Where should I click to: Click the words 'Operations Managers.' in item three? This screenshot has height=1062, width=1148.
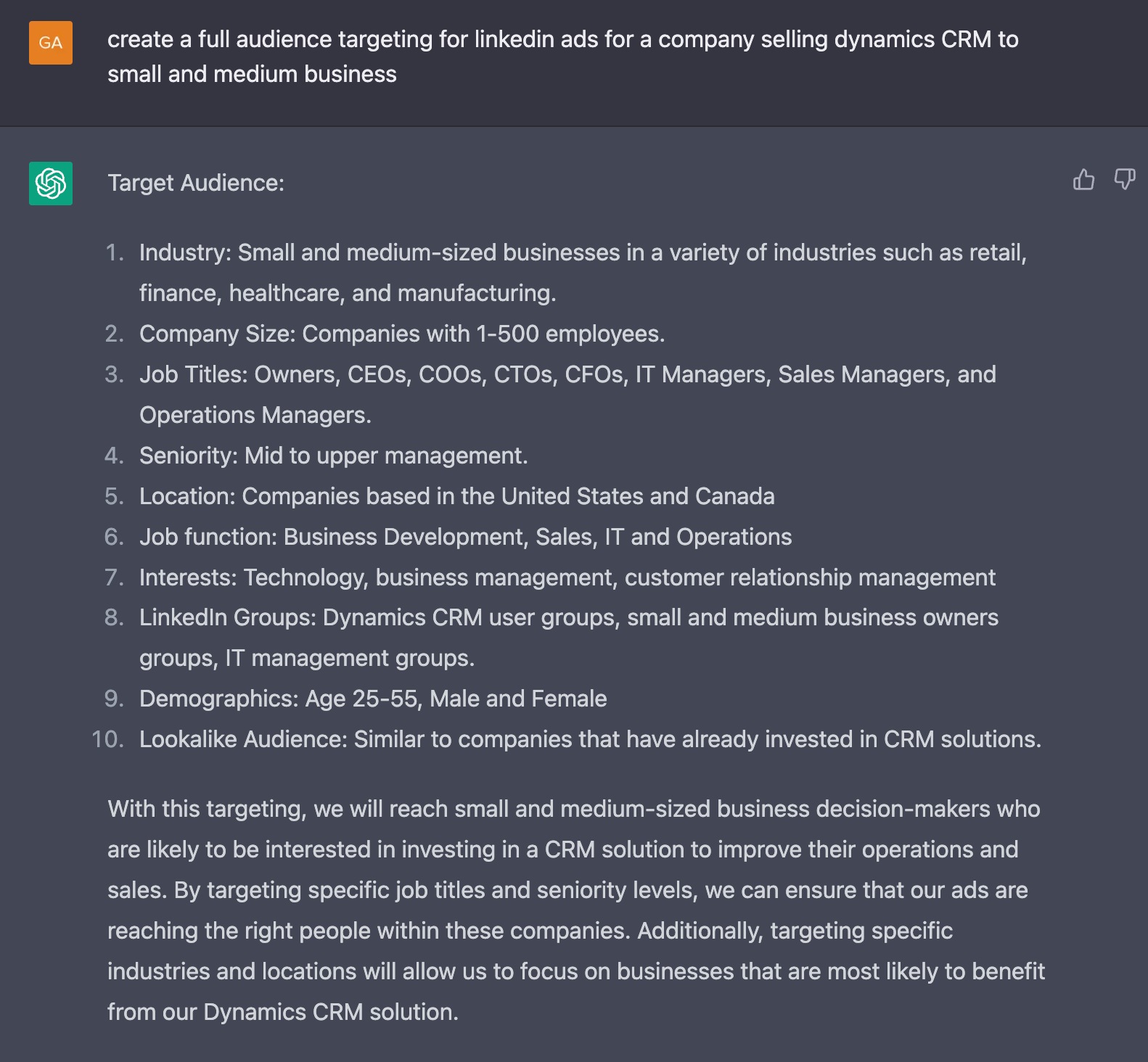(x=255, y=415)
